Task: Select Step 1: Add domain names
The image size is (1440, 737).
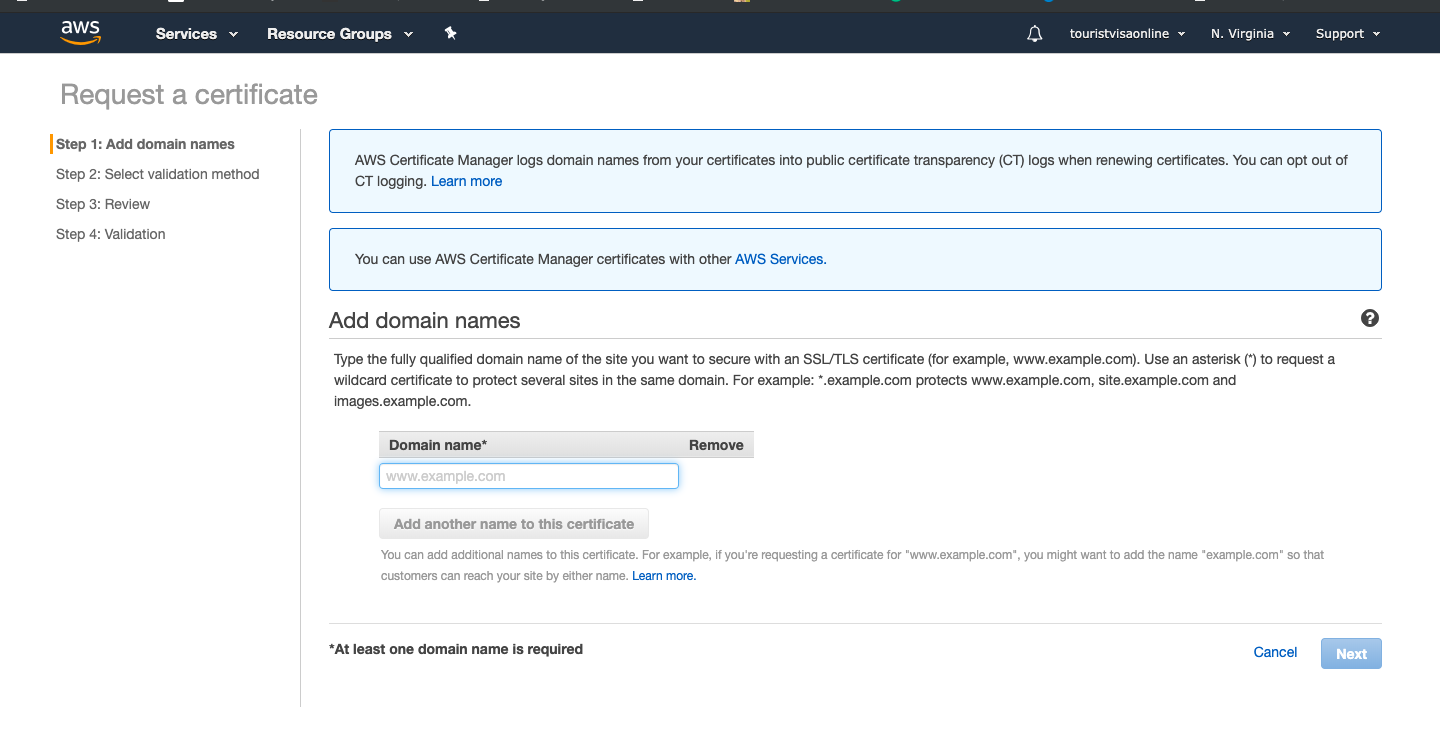Action: point(145,144)
